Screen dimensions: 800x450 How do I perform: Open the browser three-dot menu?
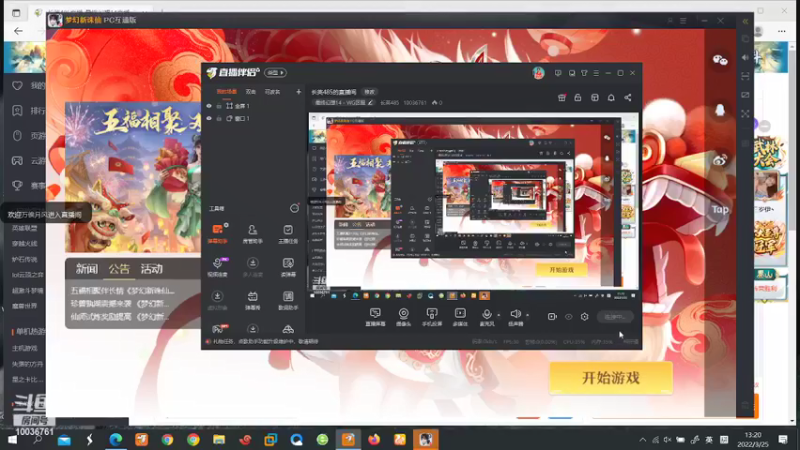pos(782,31)
